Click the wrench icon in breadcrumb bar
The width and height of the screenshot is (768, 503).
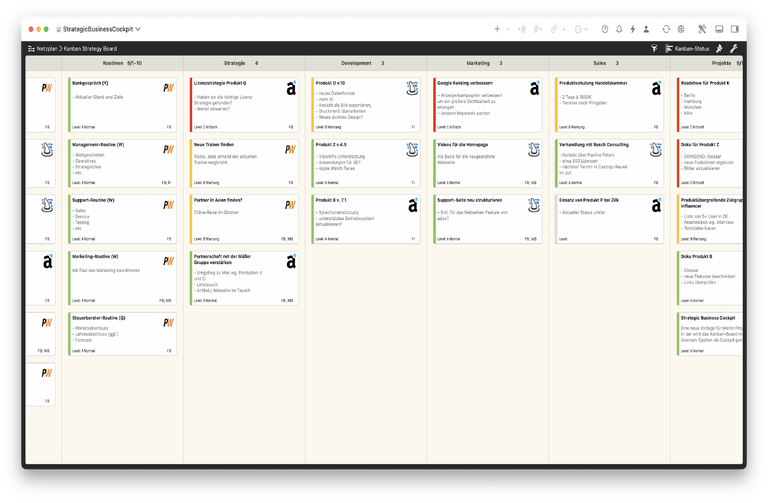[734, 48]
